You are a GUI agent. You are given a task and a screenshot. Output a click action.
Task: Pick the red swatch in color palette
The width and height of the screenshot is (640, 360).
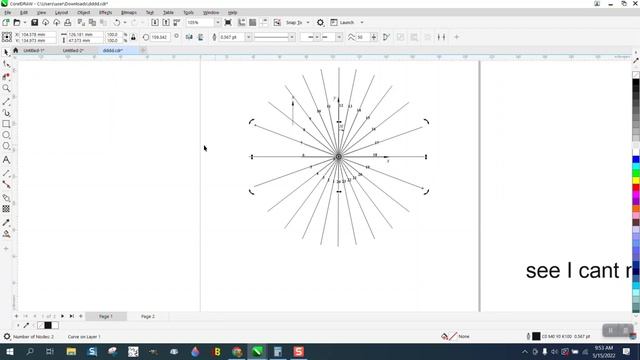click(636, 188)
